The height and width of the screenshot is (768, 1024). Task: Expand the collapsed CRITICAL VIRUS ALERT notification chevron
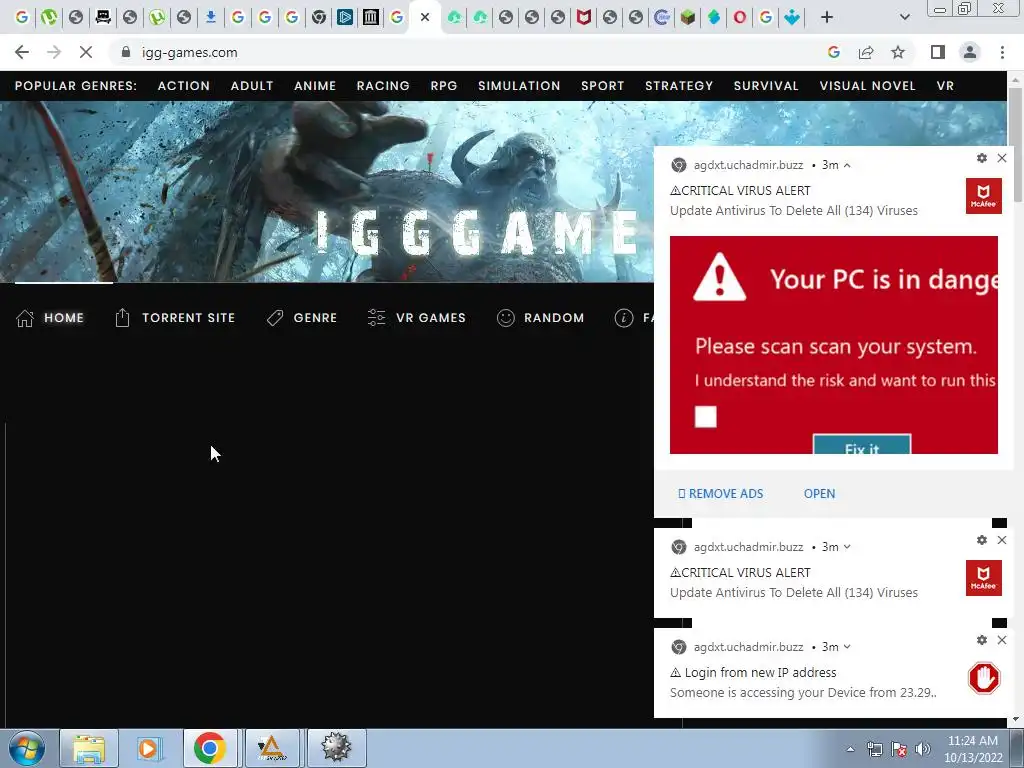coord(847,547)
